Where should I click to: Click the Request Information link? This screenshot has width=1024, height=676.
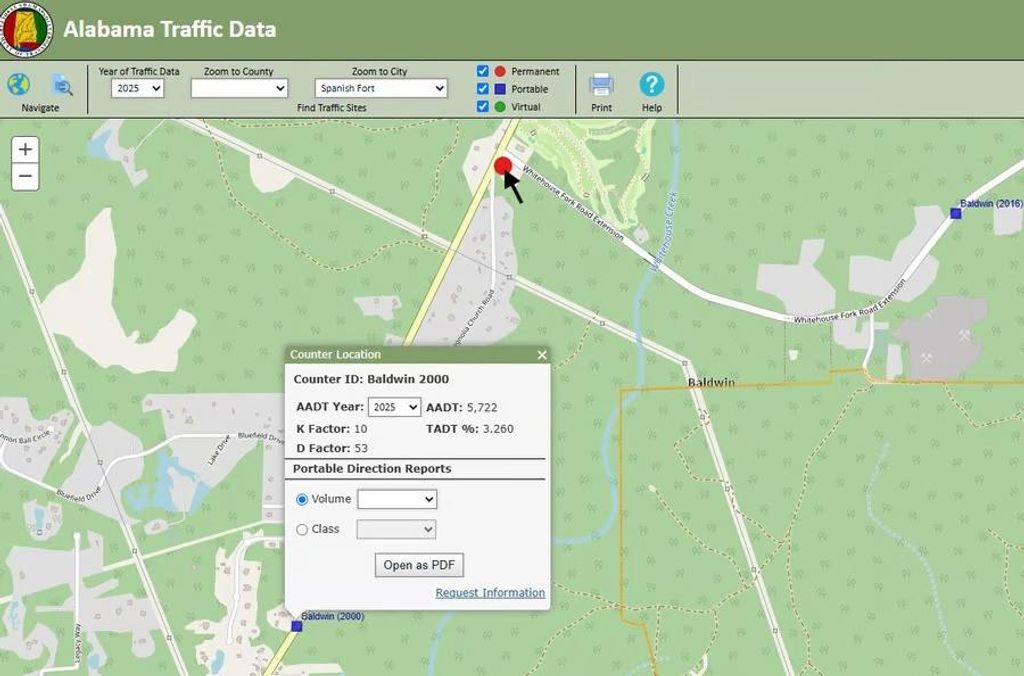point(490,593)
